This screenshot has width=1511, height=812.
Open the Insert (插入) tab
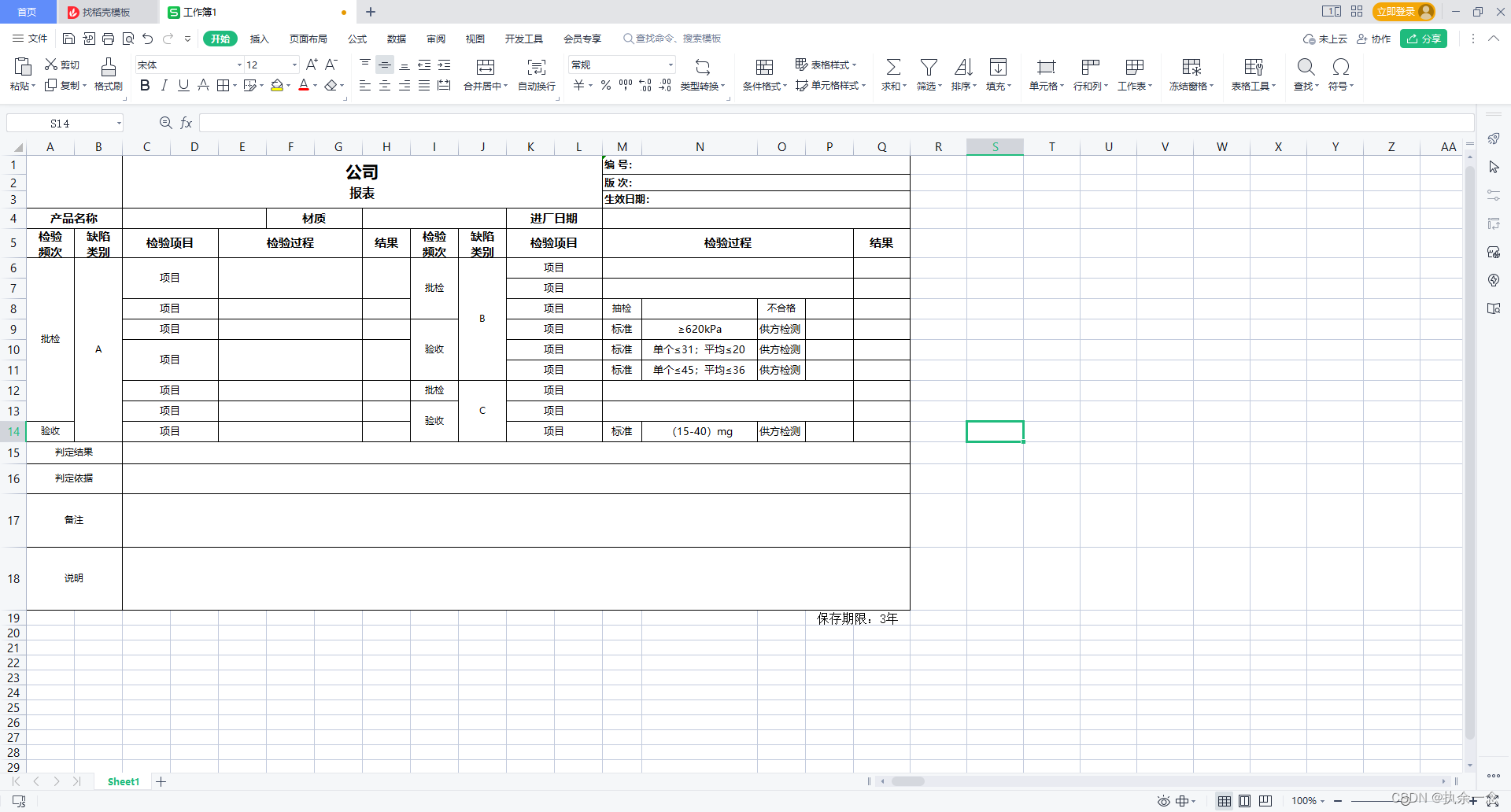click(259, 39)
